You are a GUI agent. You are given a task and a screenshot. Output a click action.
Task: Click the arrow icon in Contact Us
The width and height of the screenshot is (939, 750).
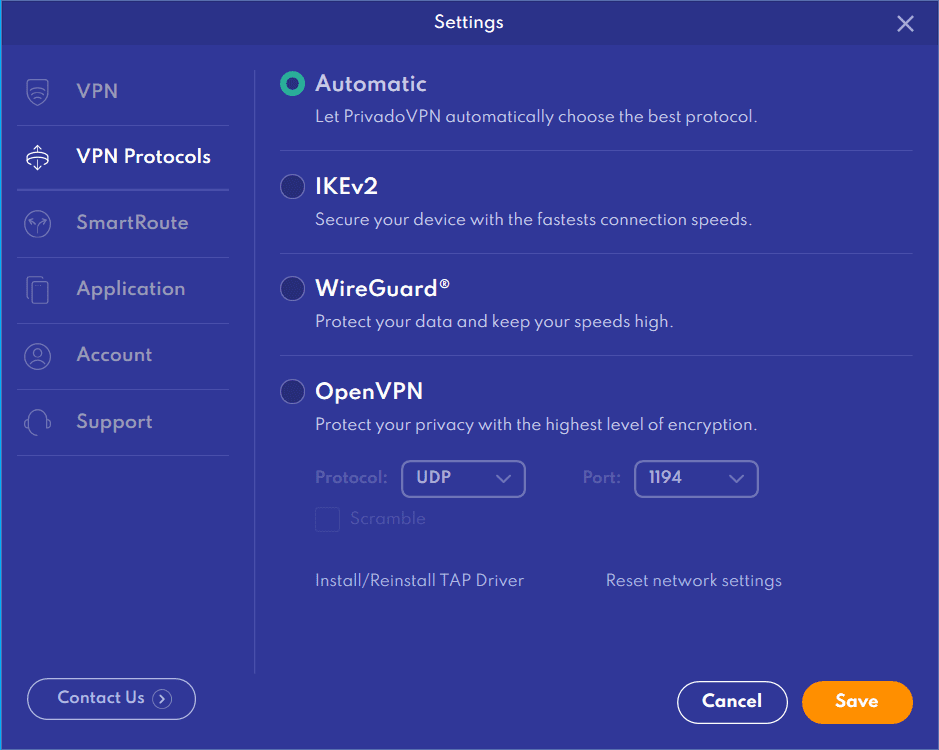tap(162, 699)
